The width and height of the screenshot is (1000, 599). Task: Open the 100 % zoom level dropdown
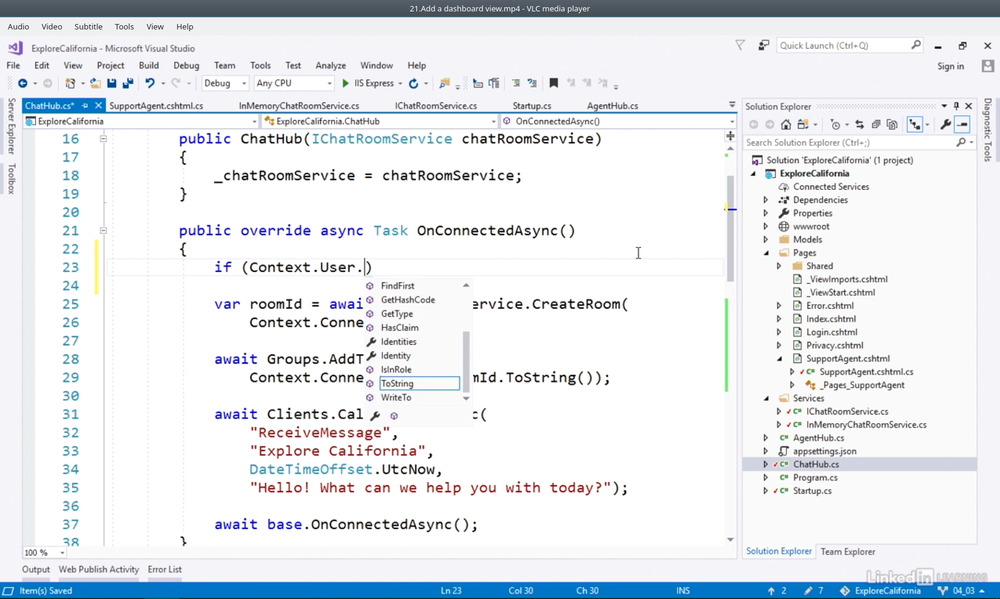tap(62, 552)
